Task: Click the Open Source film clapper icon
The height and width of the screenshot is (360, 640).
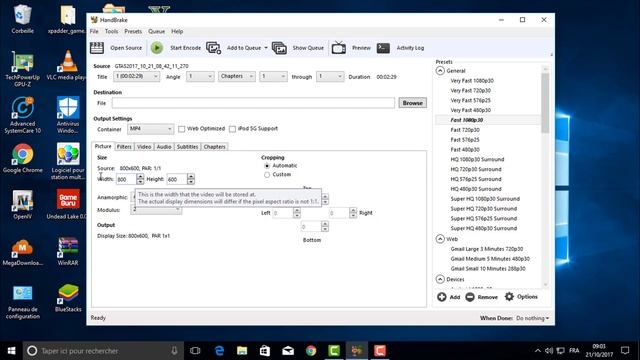Action: point(97,48)
